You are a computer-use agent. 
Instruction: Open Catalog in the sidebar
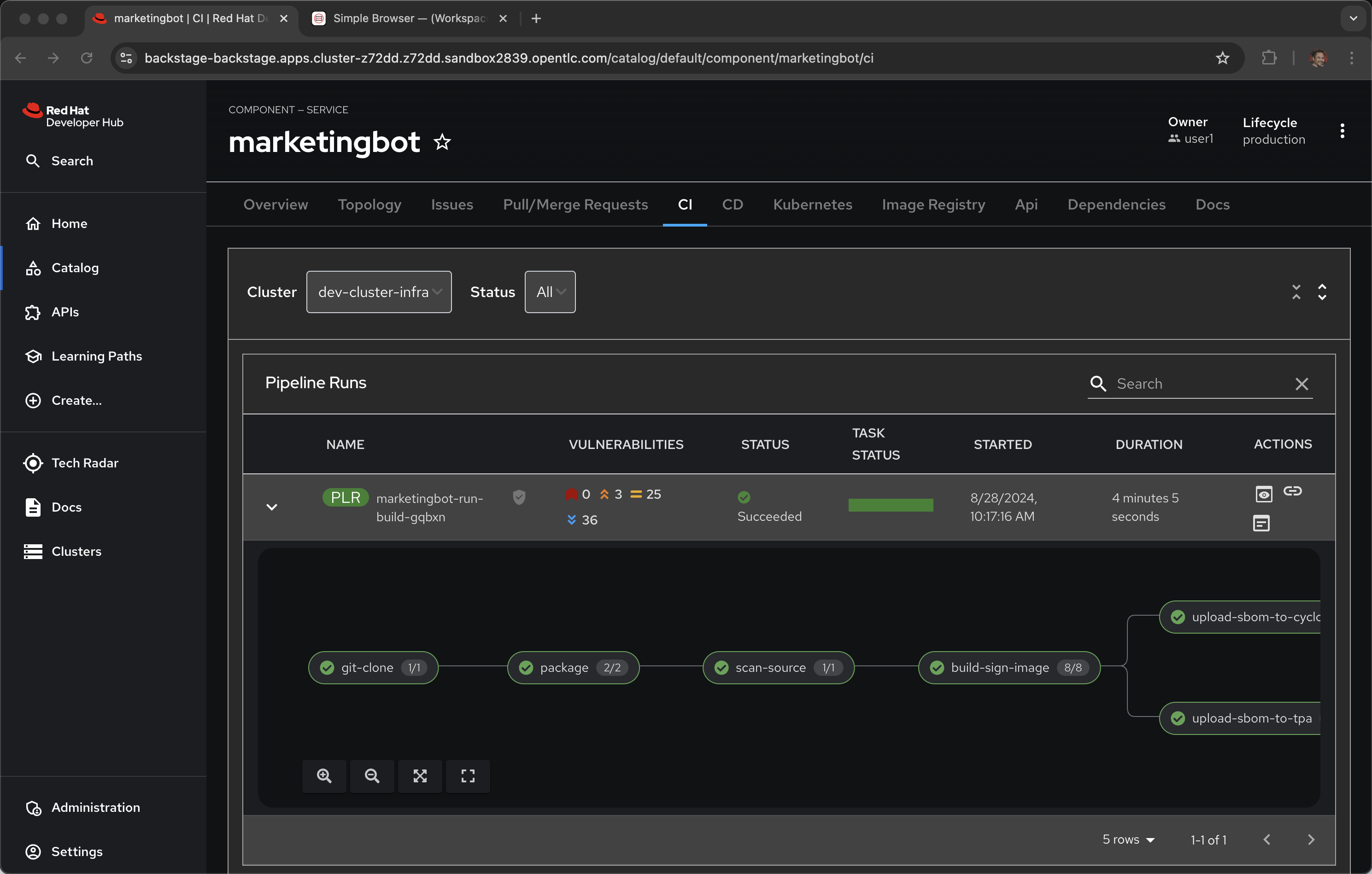point(75,268)
